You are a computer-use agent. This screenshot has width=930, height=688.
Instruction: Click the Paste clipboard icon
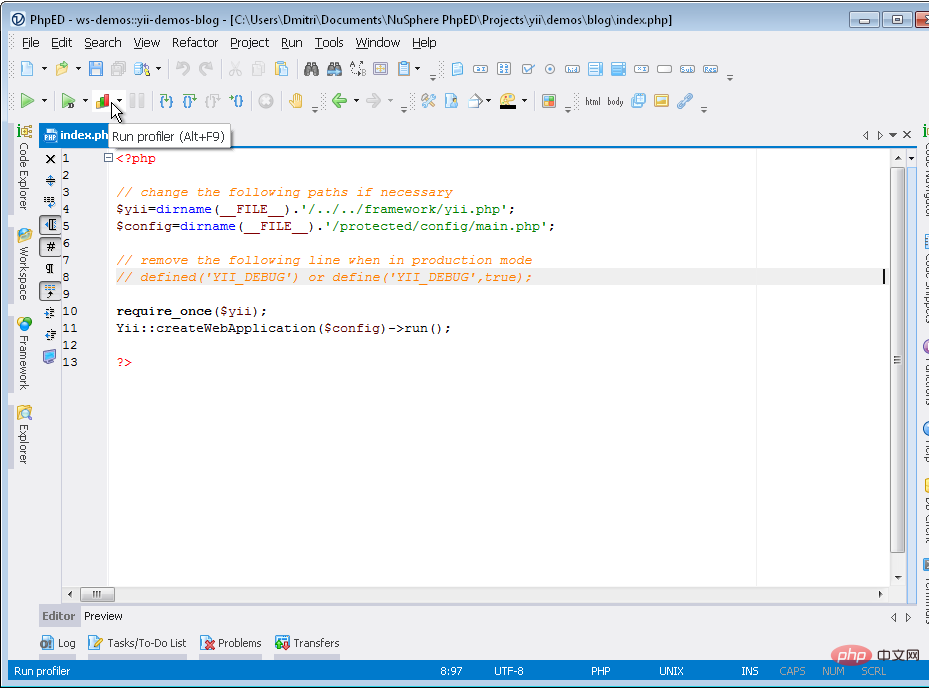(281, 69)
